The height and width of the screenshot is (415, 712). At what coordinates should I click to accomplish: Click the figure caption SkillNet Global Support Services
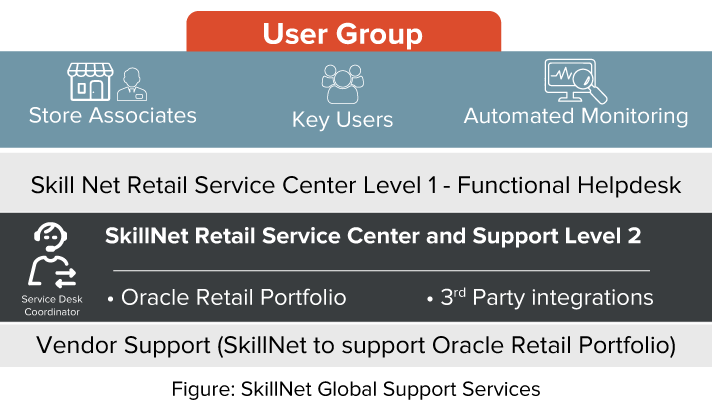click(356, 390)
